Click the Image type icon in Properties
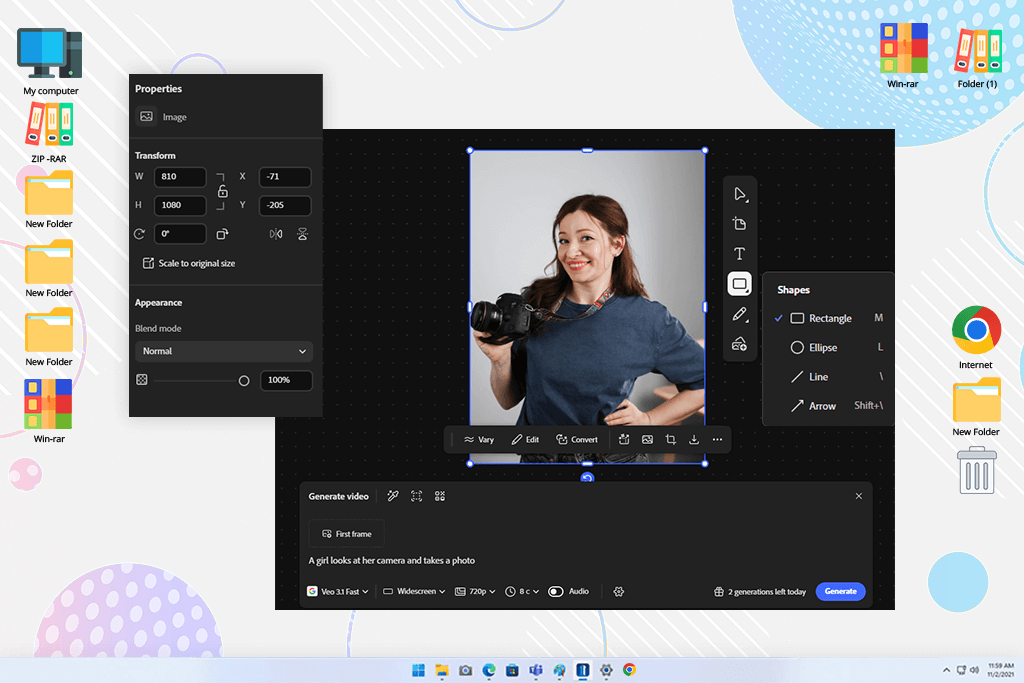The width and height of the screenshot is (1024, 683). pos(146,116)
